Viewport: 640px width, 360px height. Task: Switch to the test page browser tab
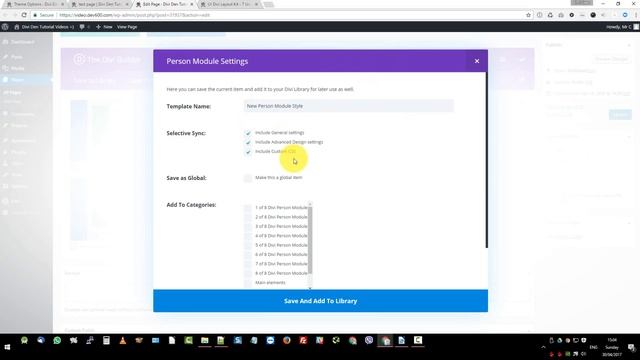coord(100,4)
